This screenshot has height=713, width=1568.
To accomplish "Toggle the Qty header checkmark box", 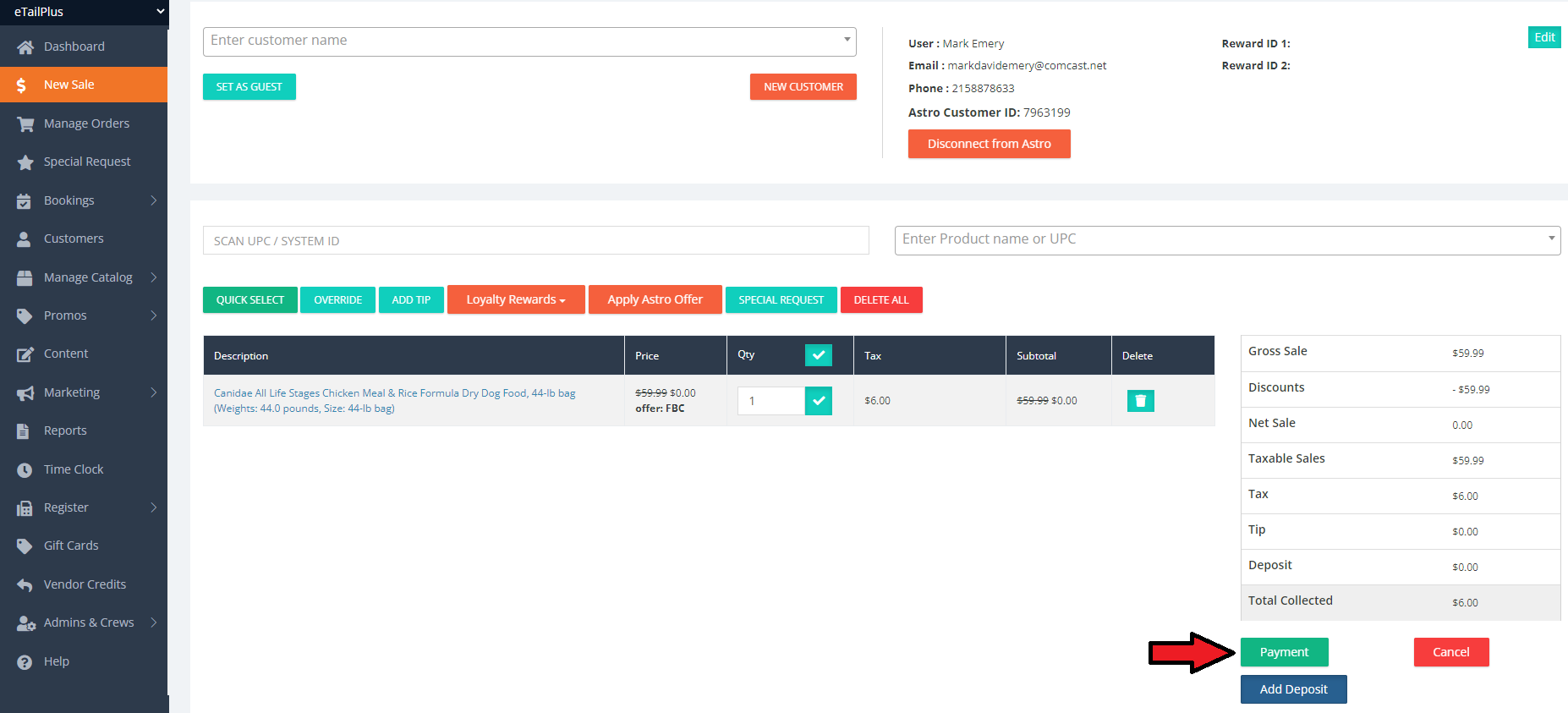I will tap(818, 355).
